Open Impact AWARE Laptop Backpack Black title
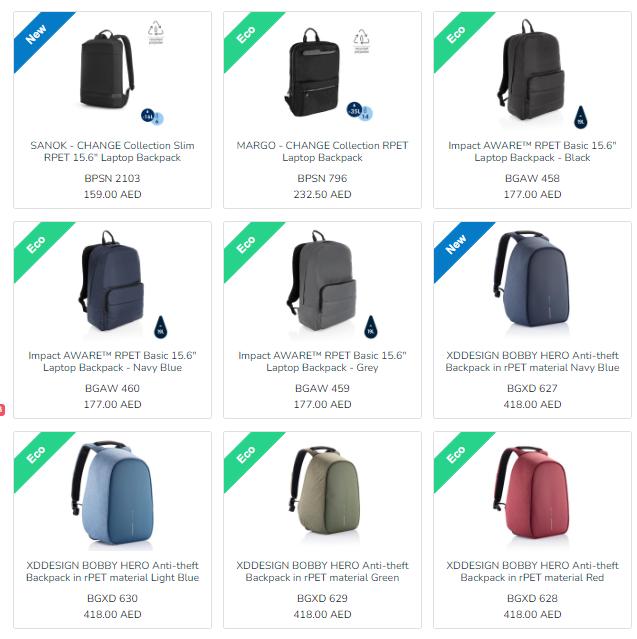Screen dimensions: 637x639 point(532,152)
